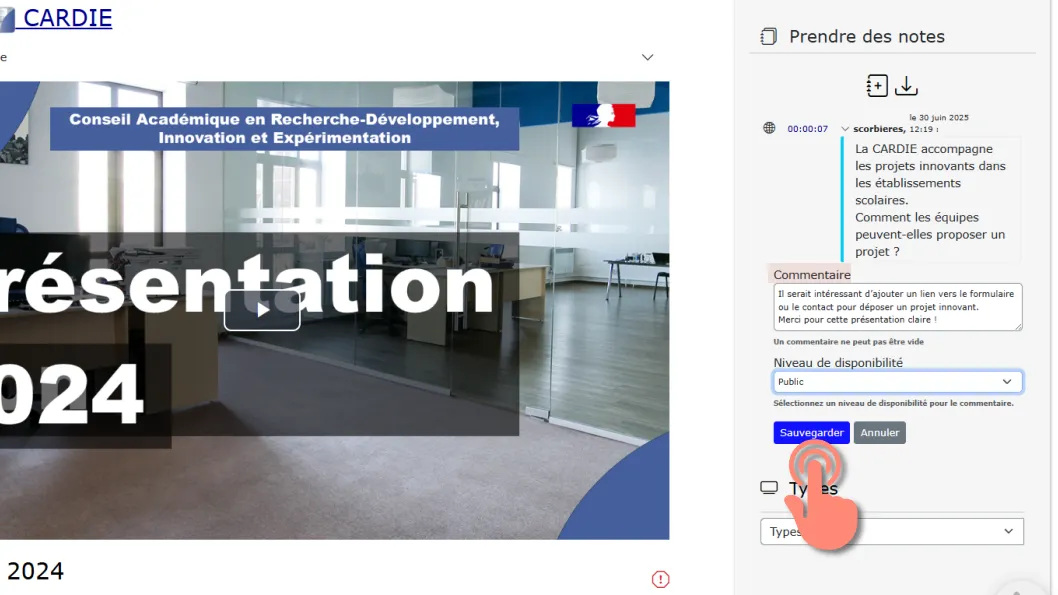This screenshot has height=595, width=1058.
Task: Cancel the comment with Annuler
Action: click(879, 432)
